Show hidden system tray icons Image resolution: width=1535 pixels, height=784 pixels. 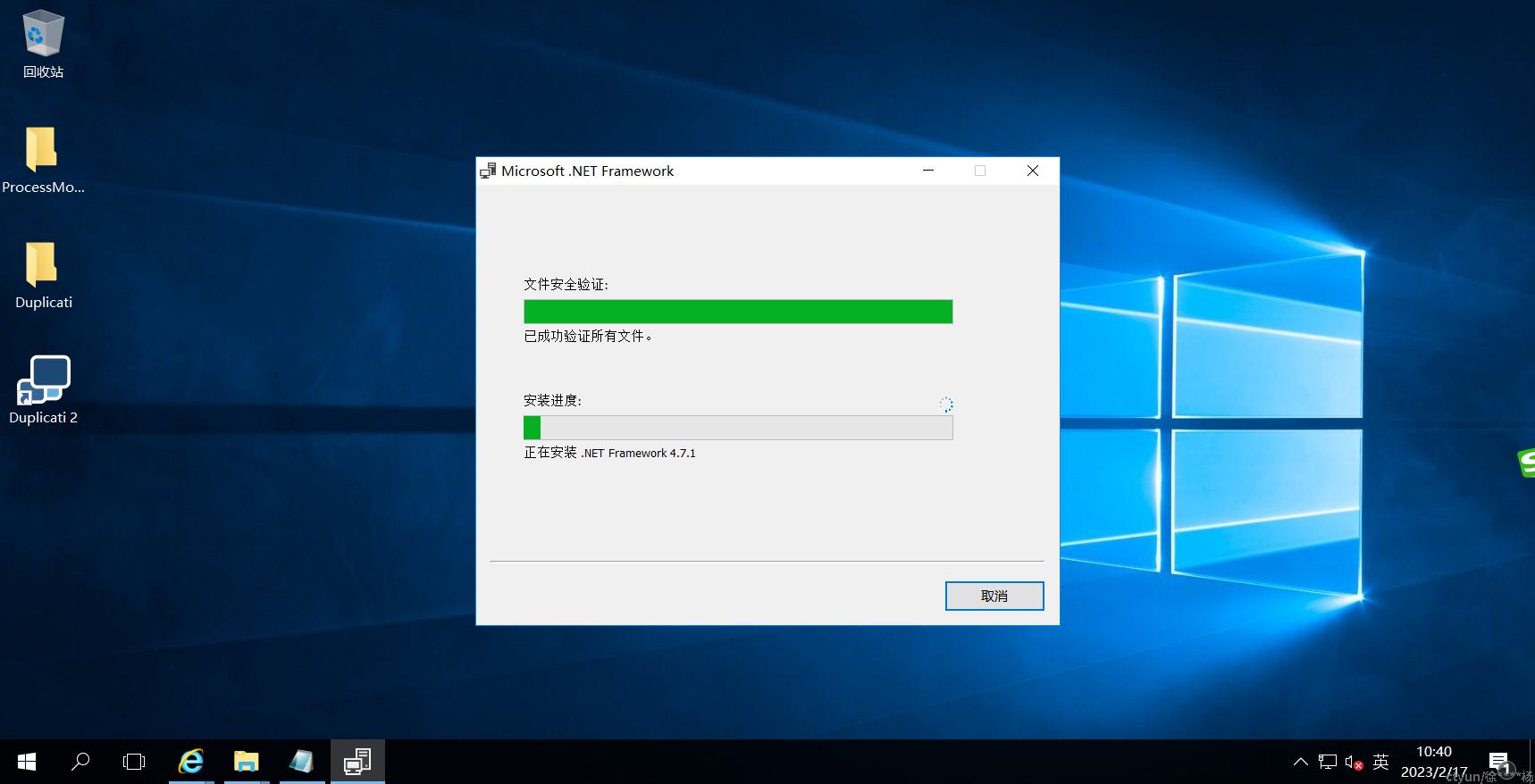(x=1301, y=762)
